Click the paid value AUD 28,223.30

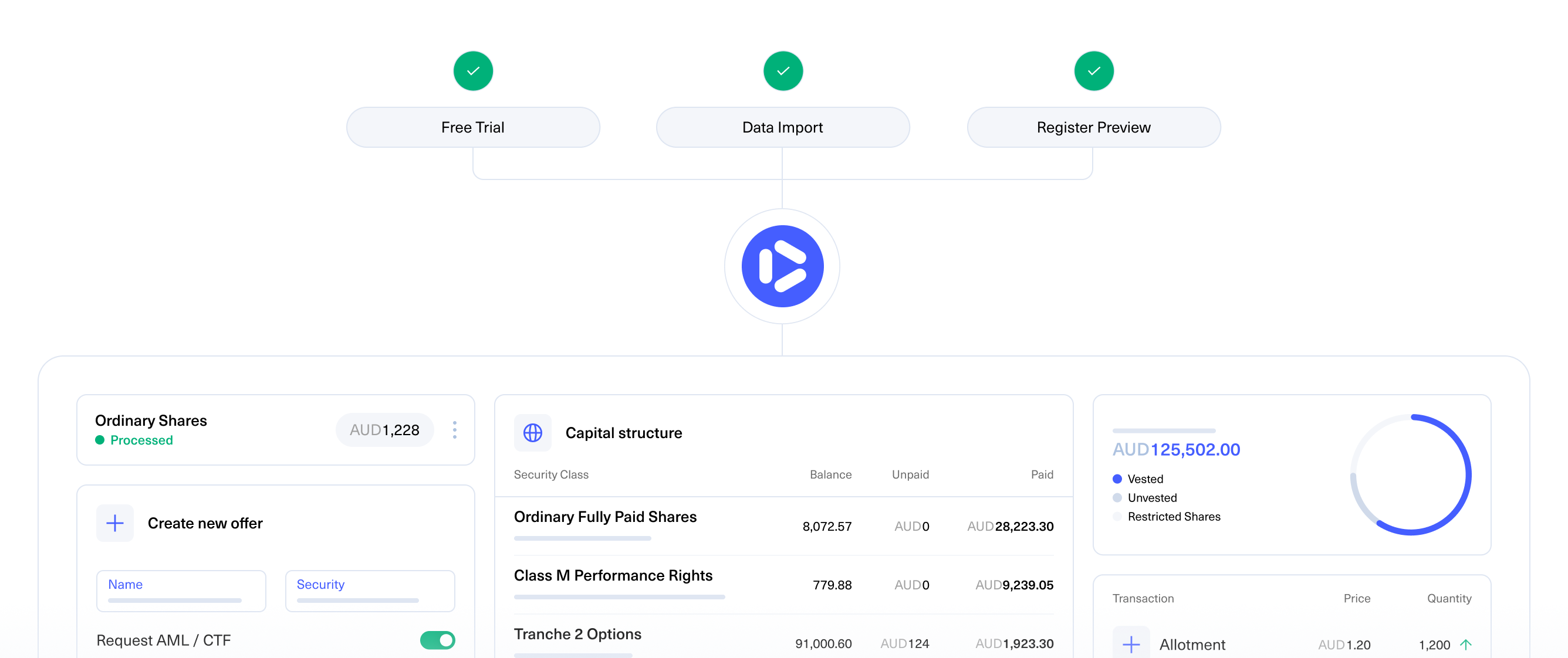(x=1011, y=526)
